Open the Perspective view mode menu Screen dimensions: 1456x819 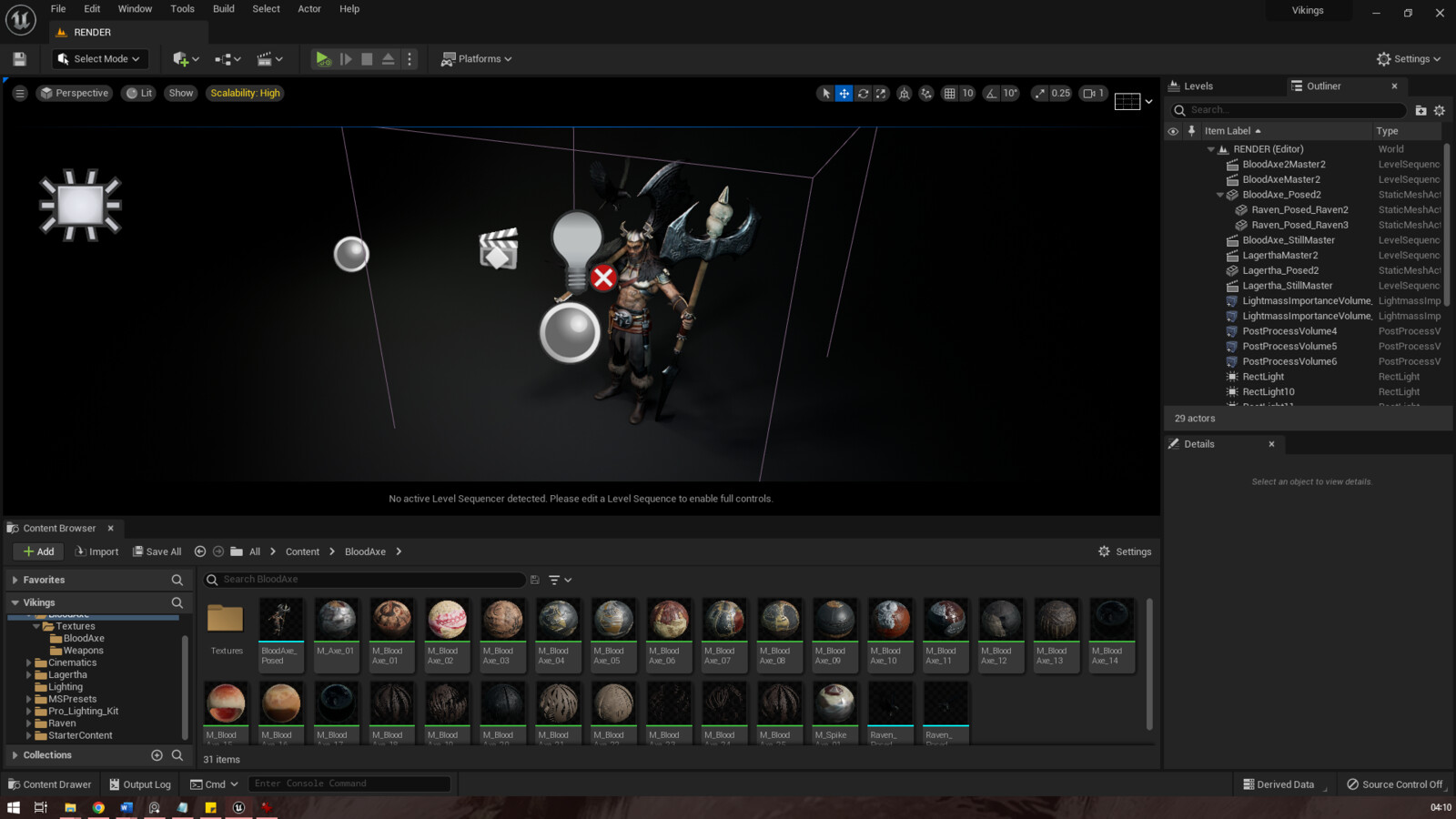click(74, 93)
